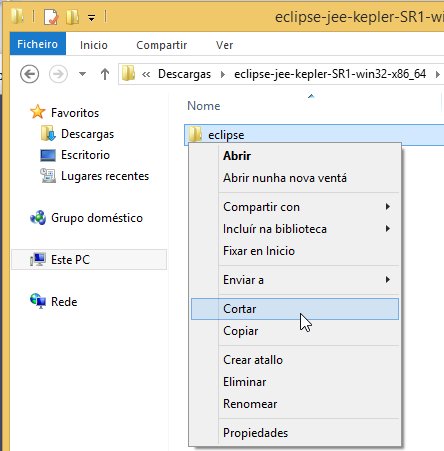Click Descargas in the address breadcrumb
This screenshot has width=444, height=451.
[x=184, y=74]
